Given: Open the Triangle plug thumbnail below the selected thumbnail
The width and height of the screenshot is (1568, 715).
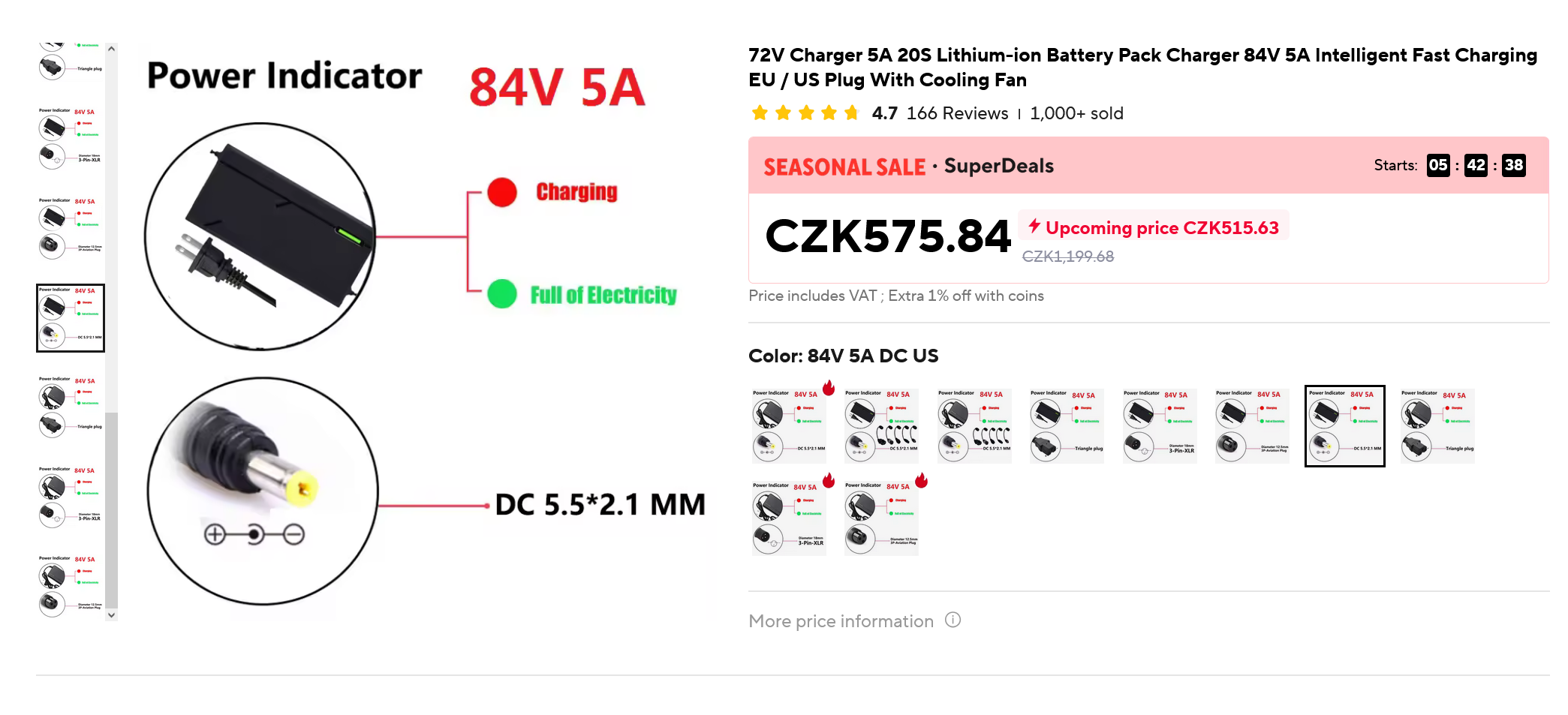Looking at the screenshot, I should pos(71,407).
